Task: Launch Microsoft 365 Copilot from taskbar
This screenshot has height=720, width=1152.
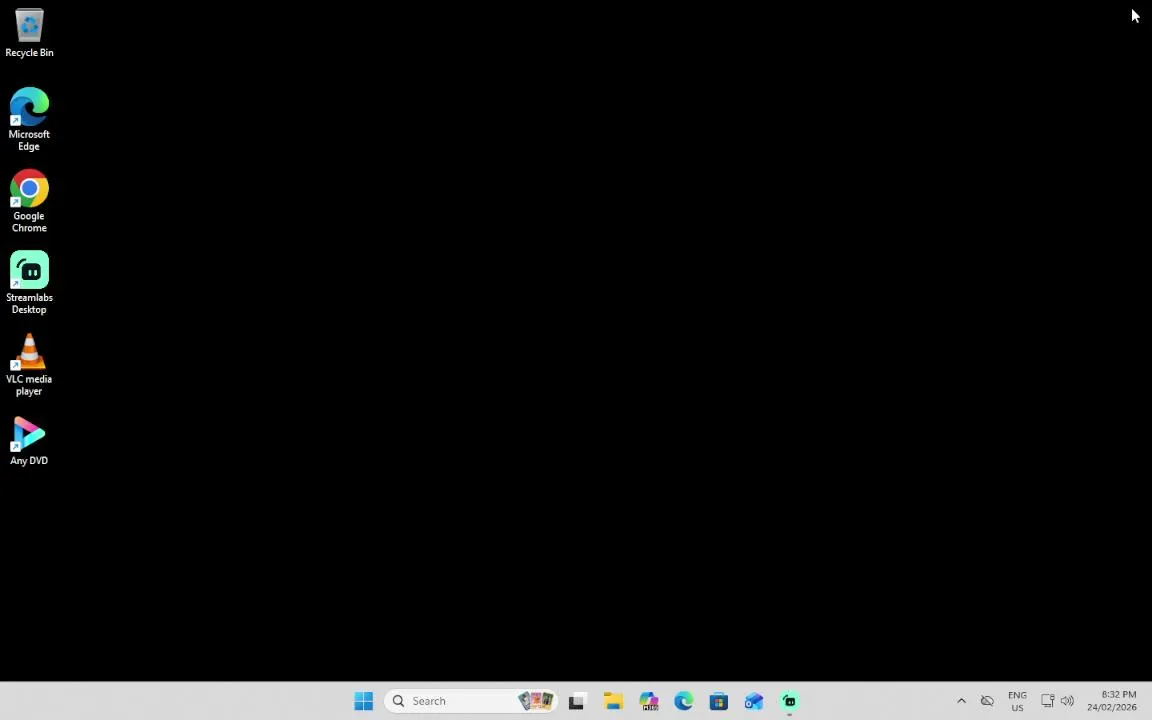Action: click(649, 701)
